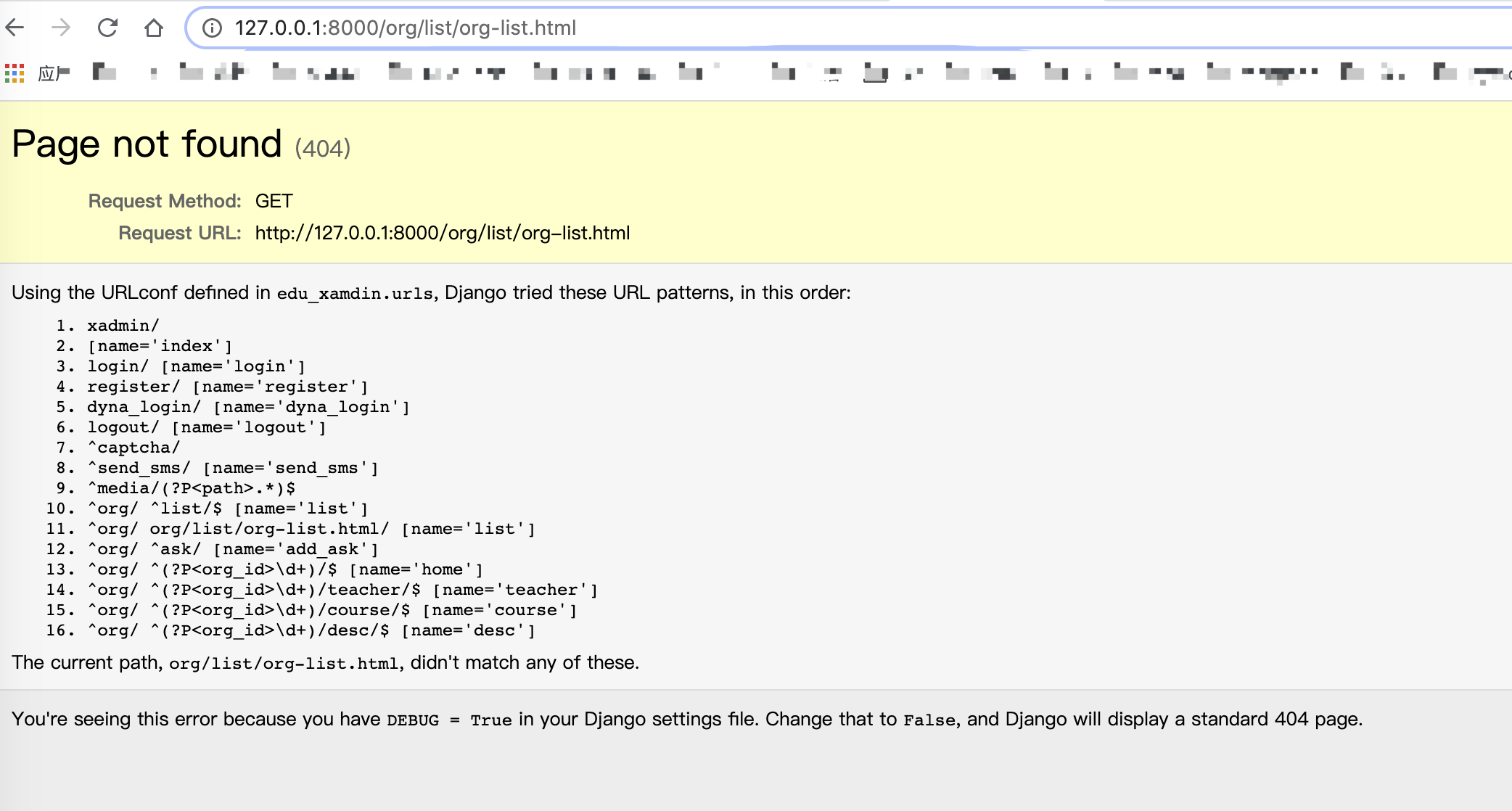Click the "register/ [name='register']" pattern row
The width and height of the screenshot is (1512, 811).
coord(228,387)
